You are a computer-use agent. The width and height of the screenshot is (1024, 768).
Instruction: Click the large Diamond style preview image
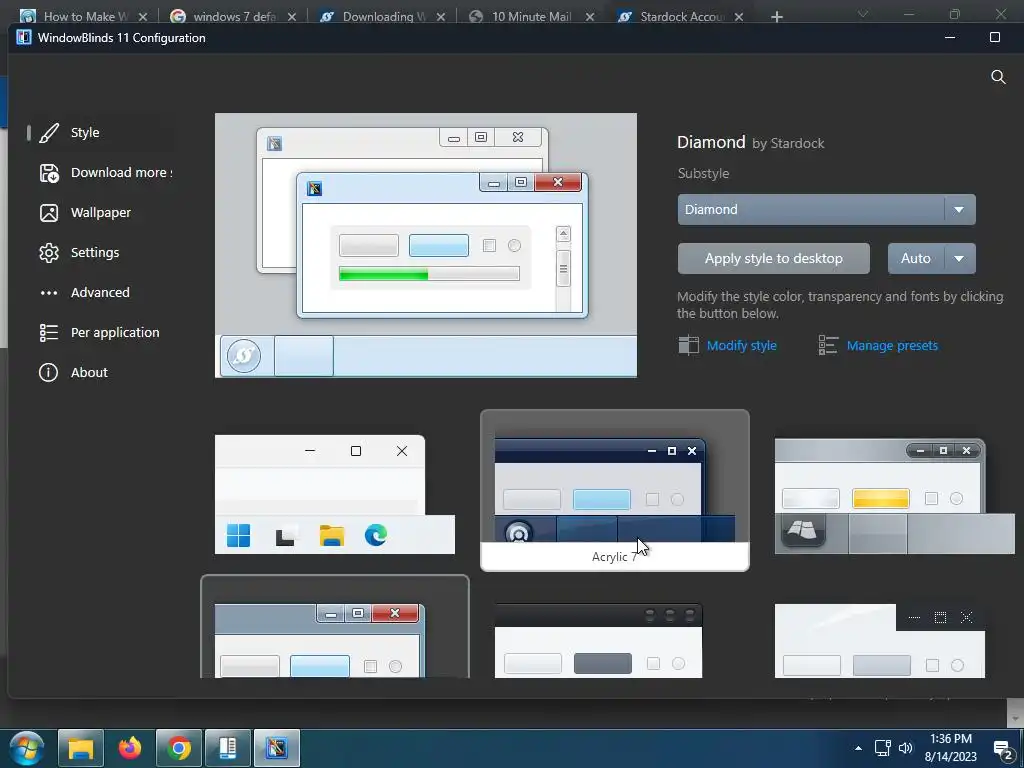(426, 245)
